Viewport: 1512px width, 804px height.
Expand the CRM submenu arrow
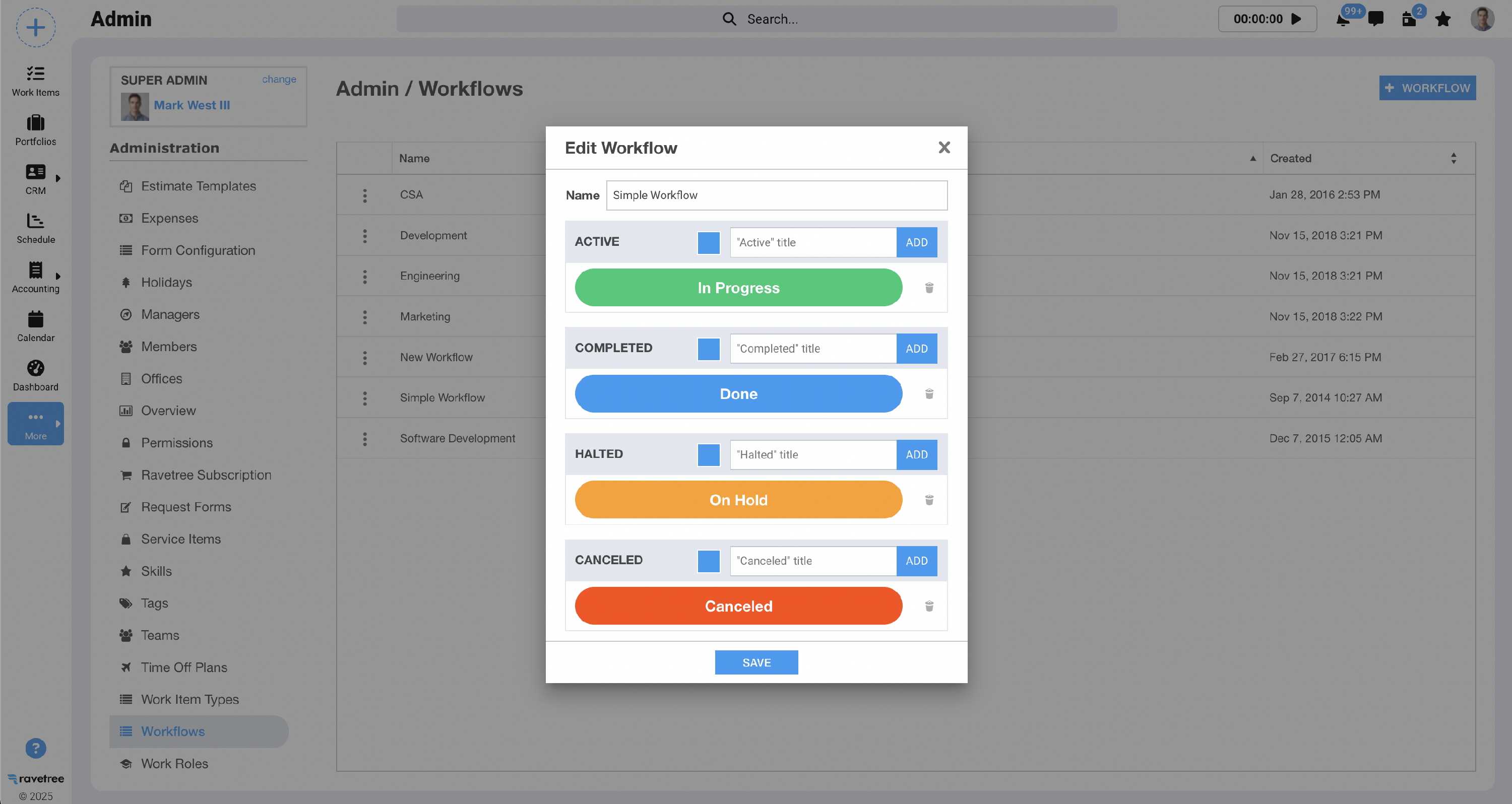point(58,178)
